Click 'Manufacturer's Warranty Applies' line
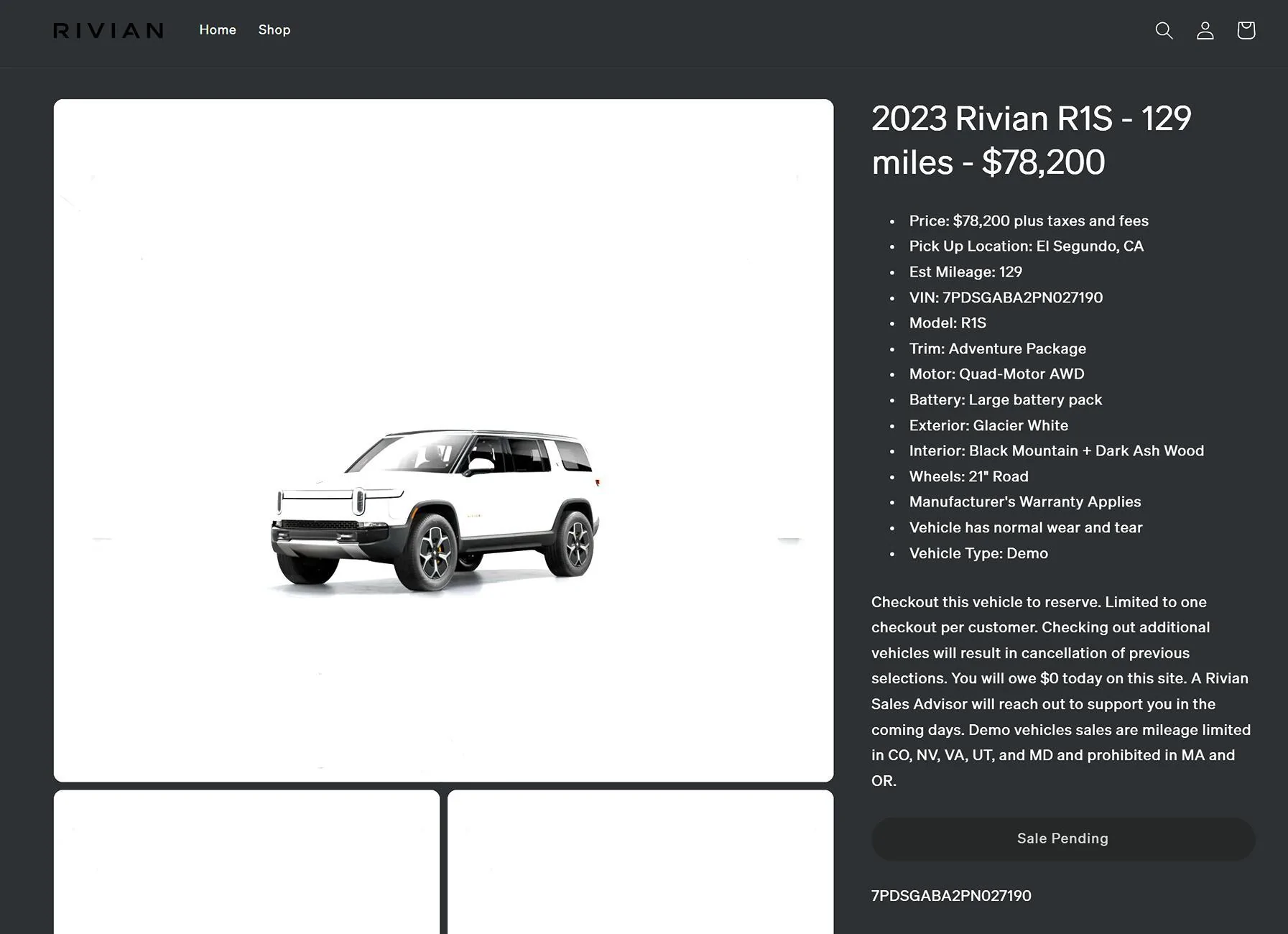 pos(1024,501)
